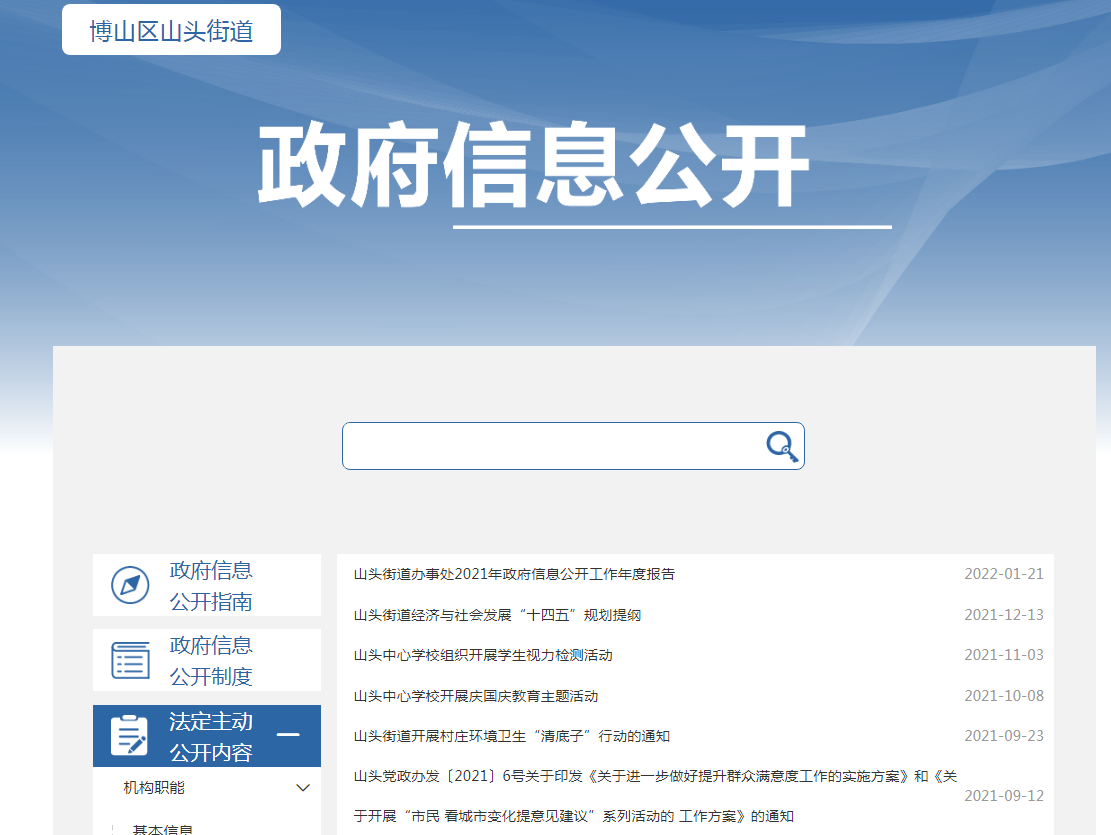The image size is (1111, 835).
Task: Click the magnifier search icon
Action: click(x=782, y=446)
